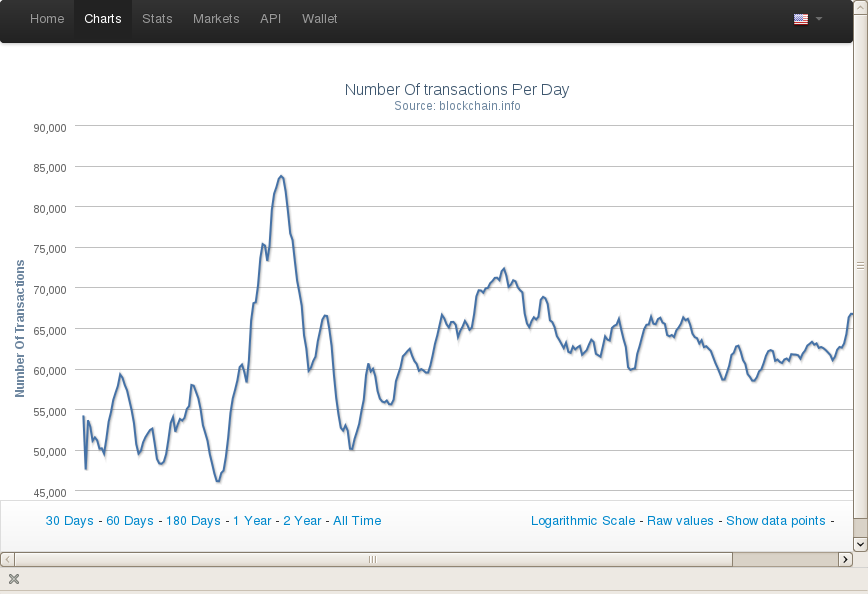The image size is (868, 594).
Task: Open the Stats nav item
Action: [x=157, y=19]
